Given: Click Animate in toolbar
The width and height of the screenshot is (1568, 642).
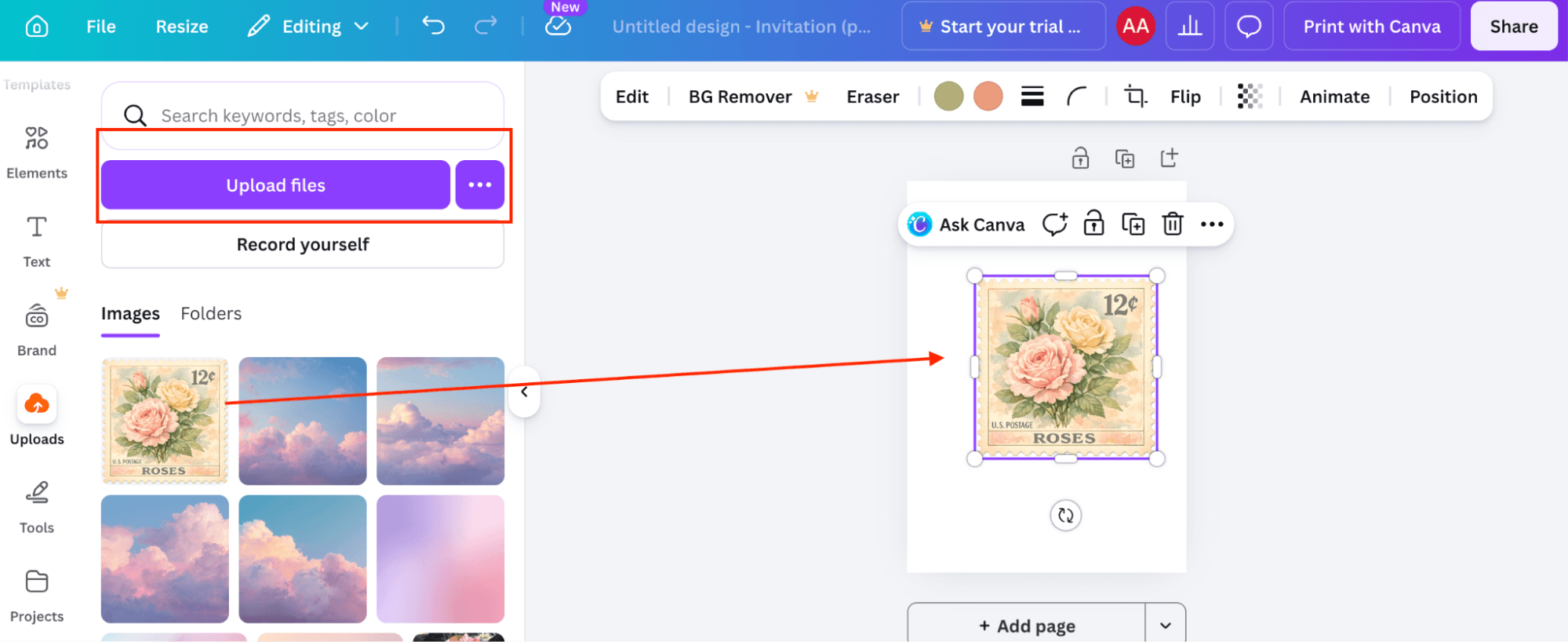Looking at the screenshot, I should 1334,97.
